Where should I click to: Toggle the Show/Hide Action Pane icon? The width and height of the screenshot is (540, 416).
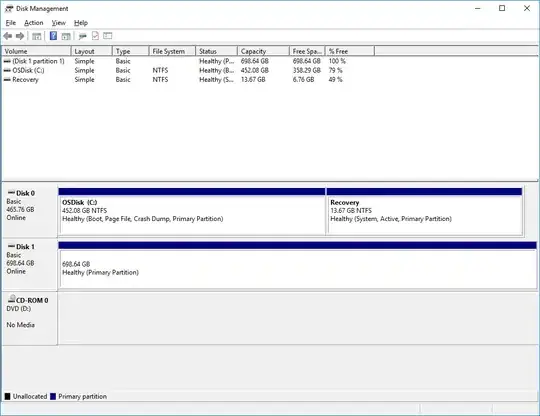click(x=66, y=36)
